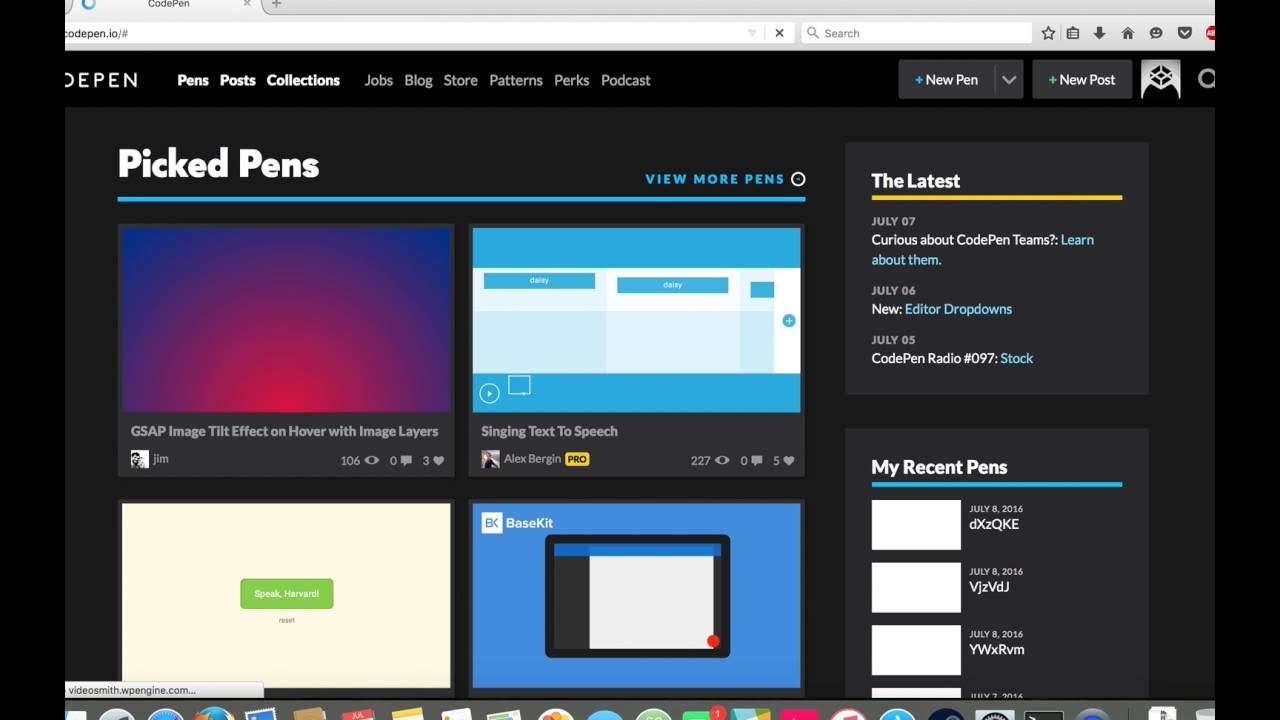This screenshot has width=1280, height=720.
Task: Click comments icon on GSAP Image Tilt pen
Action: [406, 461]
